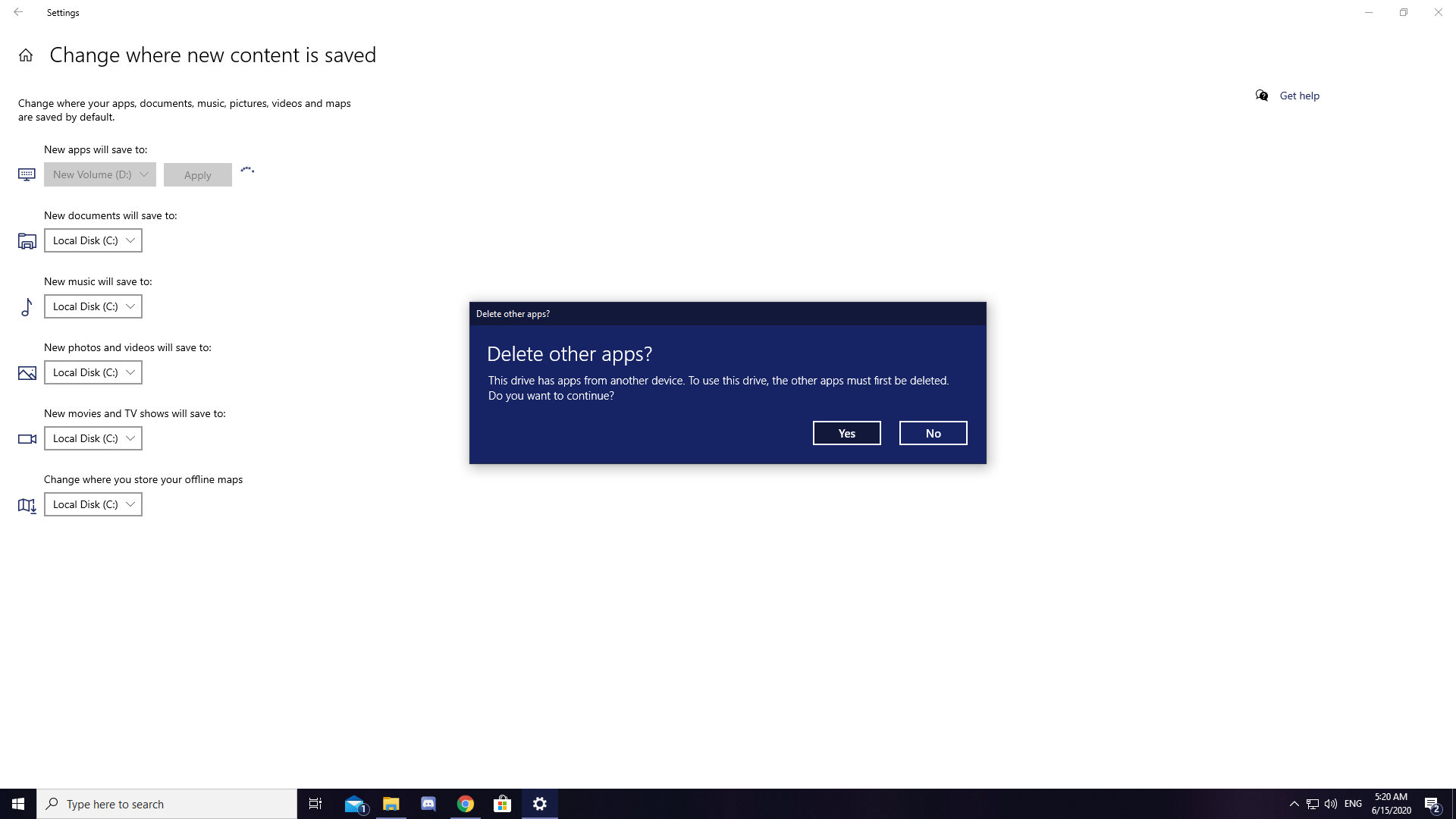Screen dimensions: 1456x819
Task: Show hidden system tray icons
Action: (x=1294, y=804)
